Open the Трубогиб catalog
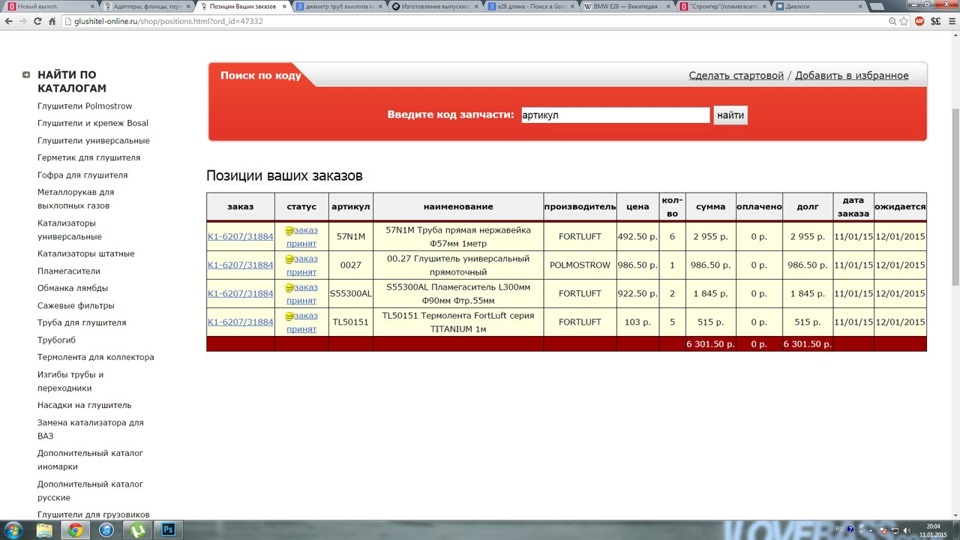The image size is (960, 540). pyautogui.click(x=56, y=340)
